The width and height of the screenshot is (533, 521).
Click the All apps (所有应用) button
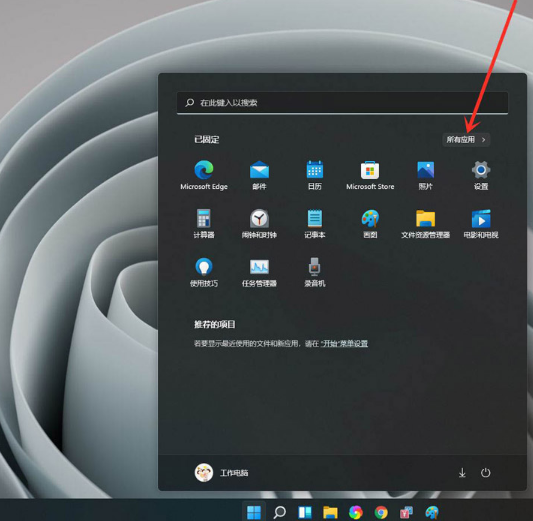pos(466,140)
